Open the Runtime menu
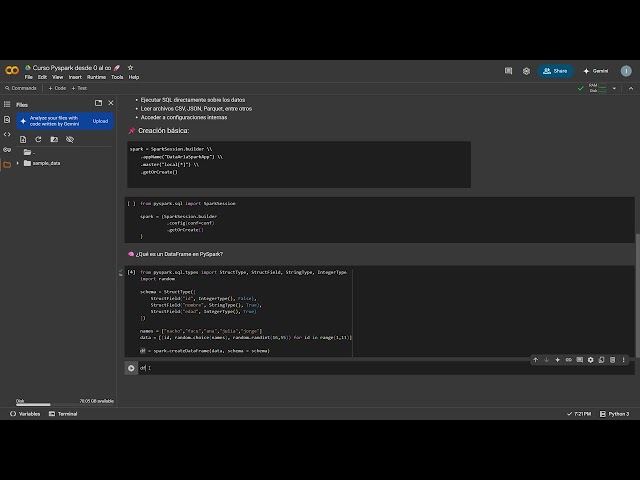The image size is (640, 480). [x=96, y=77]
